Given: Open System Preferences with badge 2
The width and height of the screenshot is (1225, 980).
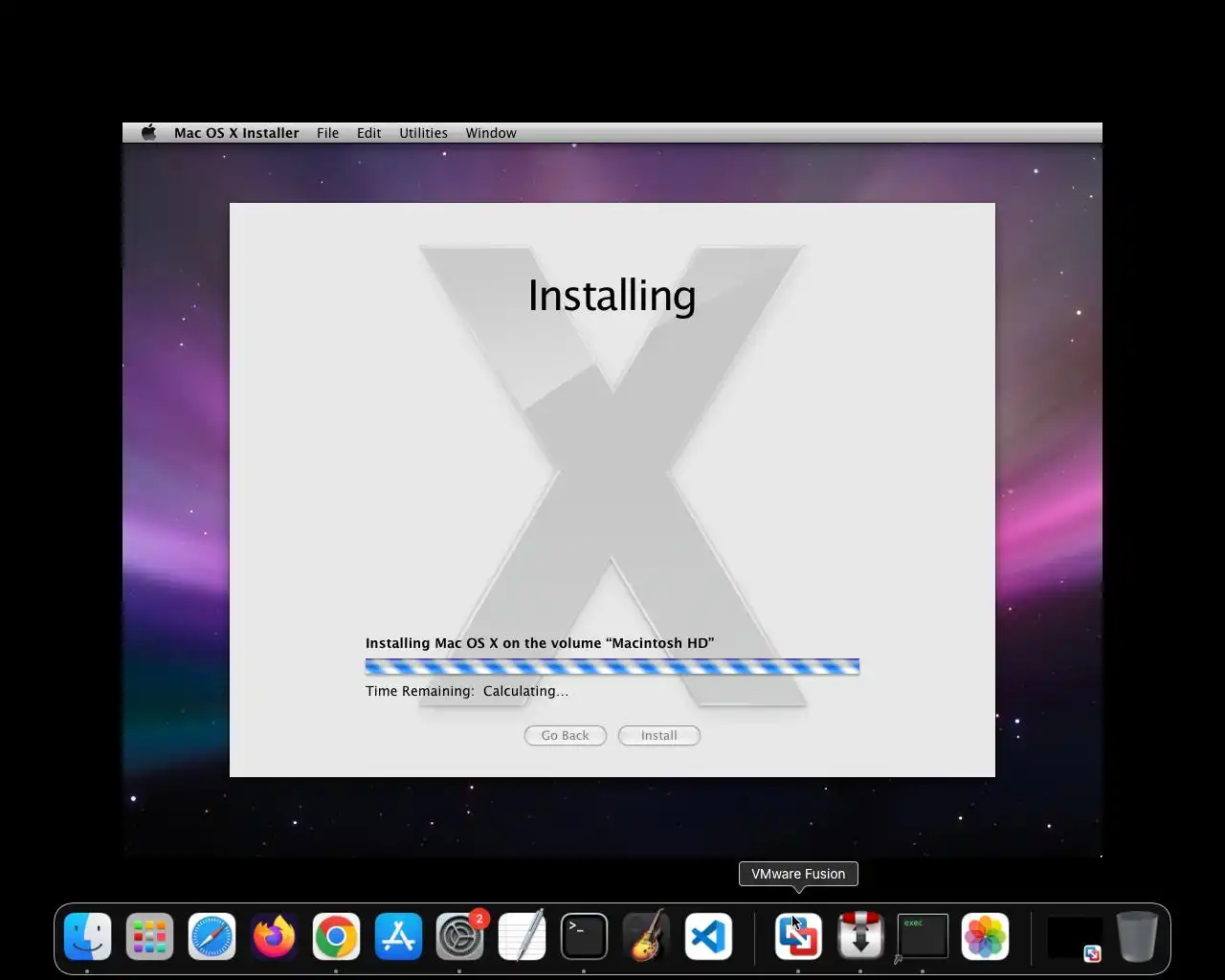Looking at the screenshot, I should [x=460, y=936].
